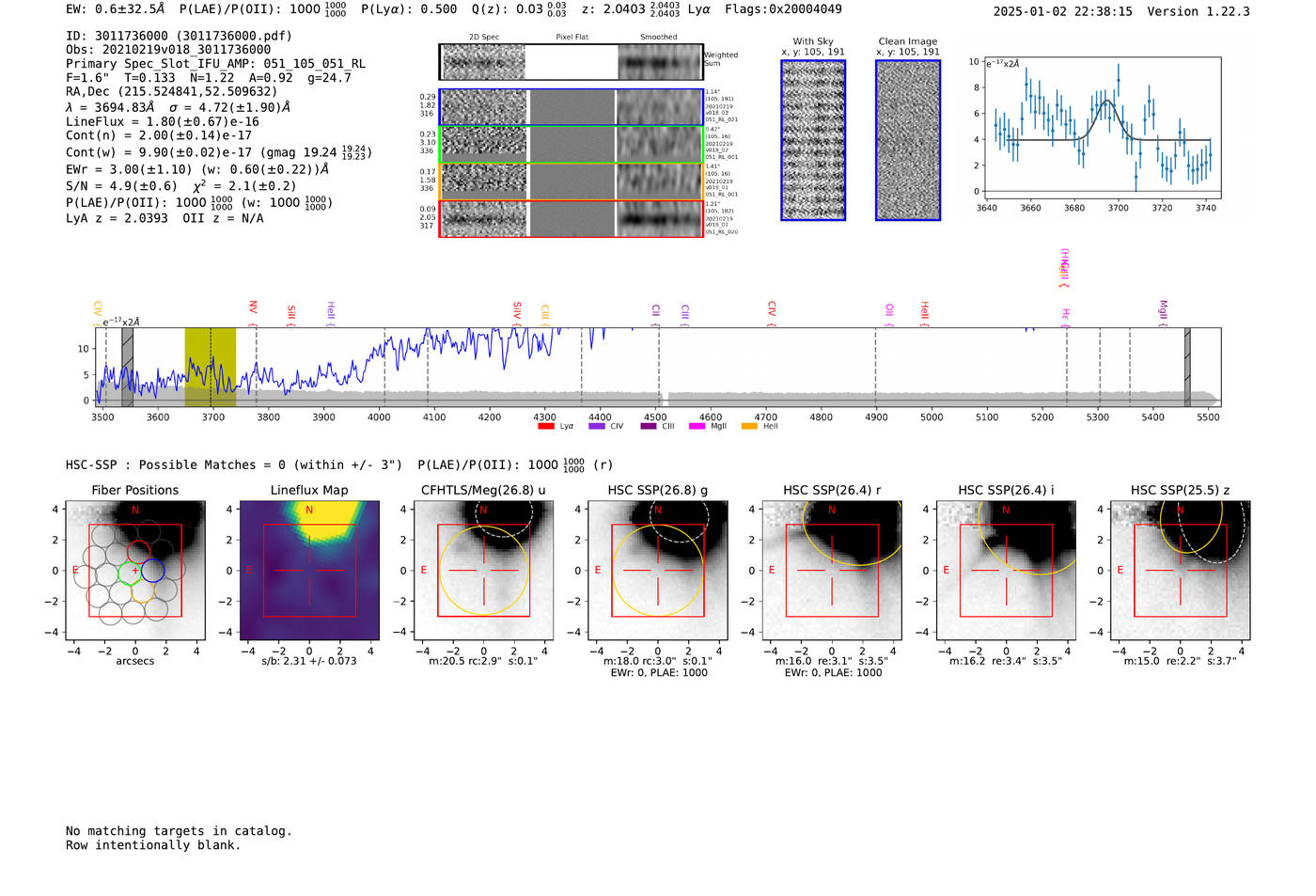This screenshot has width=1316, height=896.
Task: Open the HSC SSP(26.4) r image
Action: click(x=832, y=570)
